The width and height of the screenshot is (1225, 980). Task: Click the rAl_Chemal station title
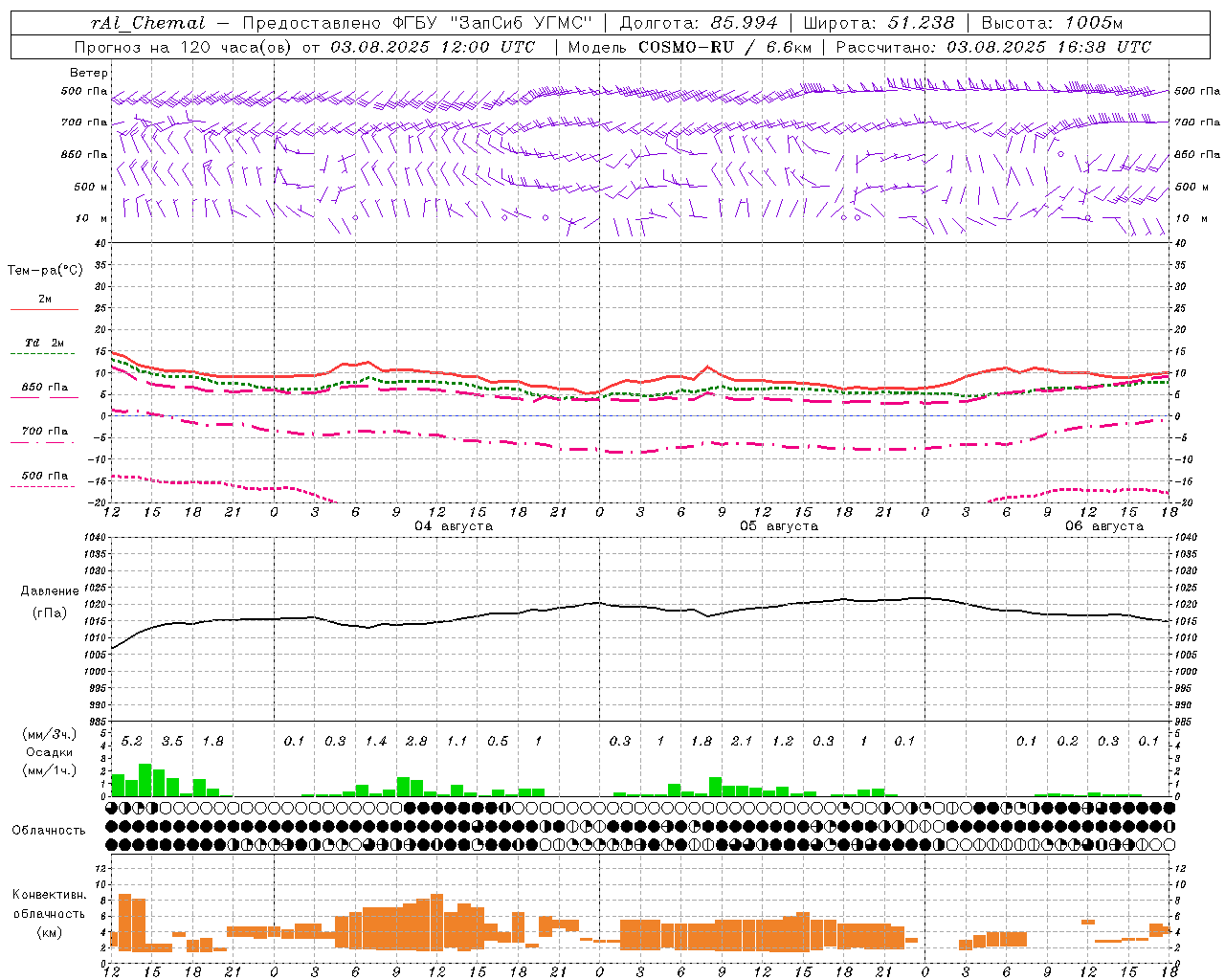tap(147, 23)
